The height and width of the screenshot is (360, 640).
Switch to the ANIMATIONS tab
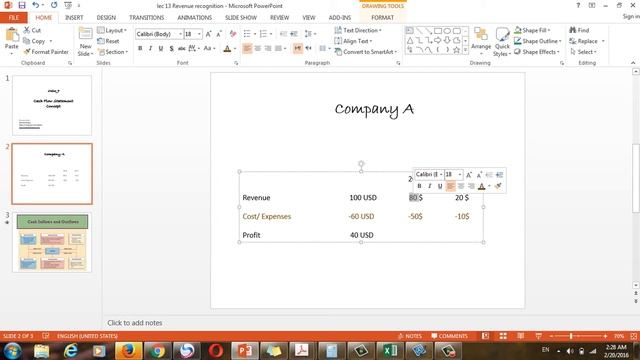coord(194,18)
